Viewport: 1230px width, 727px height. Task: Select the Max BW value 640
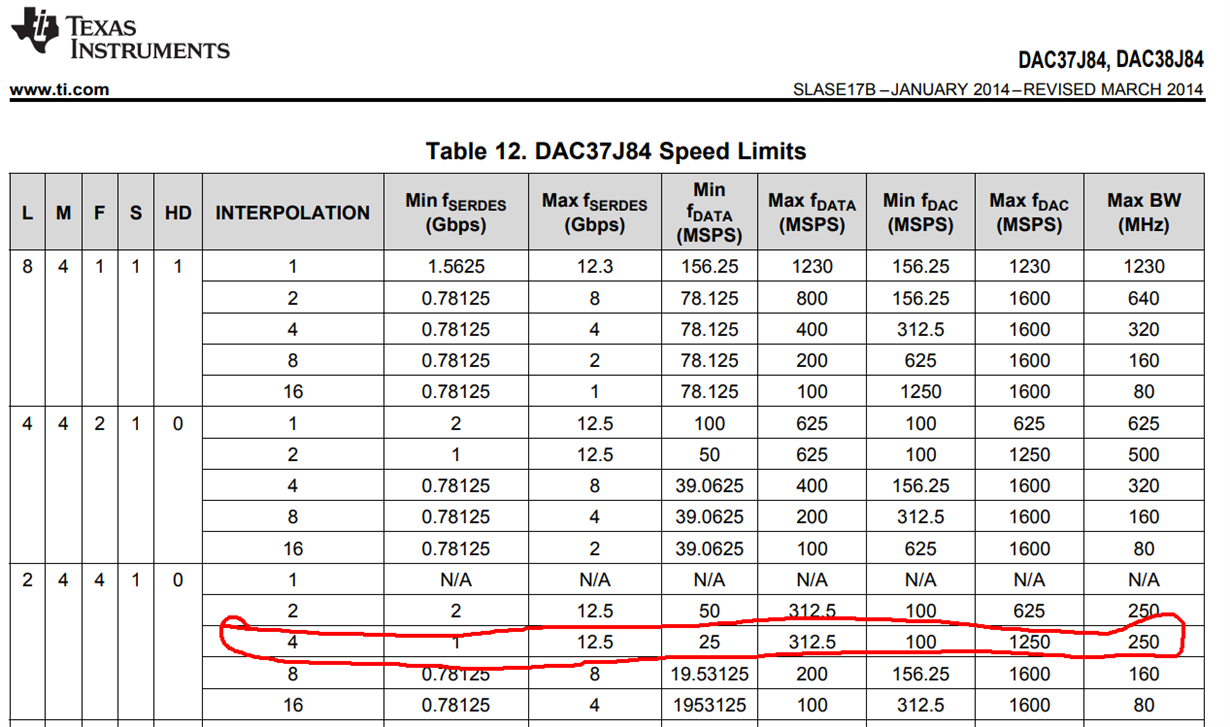point(1144,298)
